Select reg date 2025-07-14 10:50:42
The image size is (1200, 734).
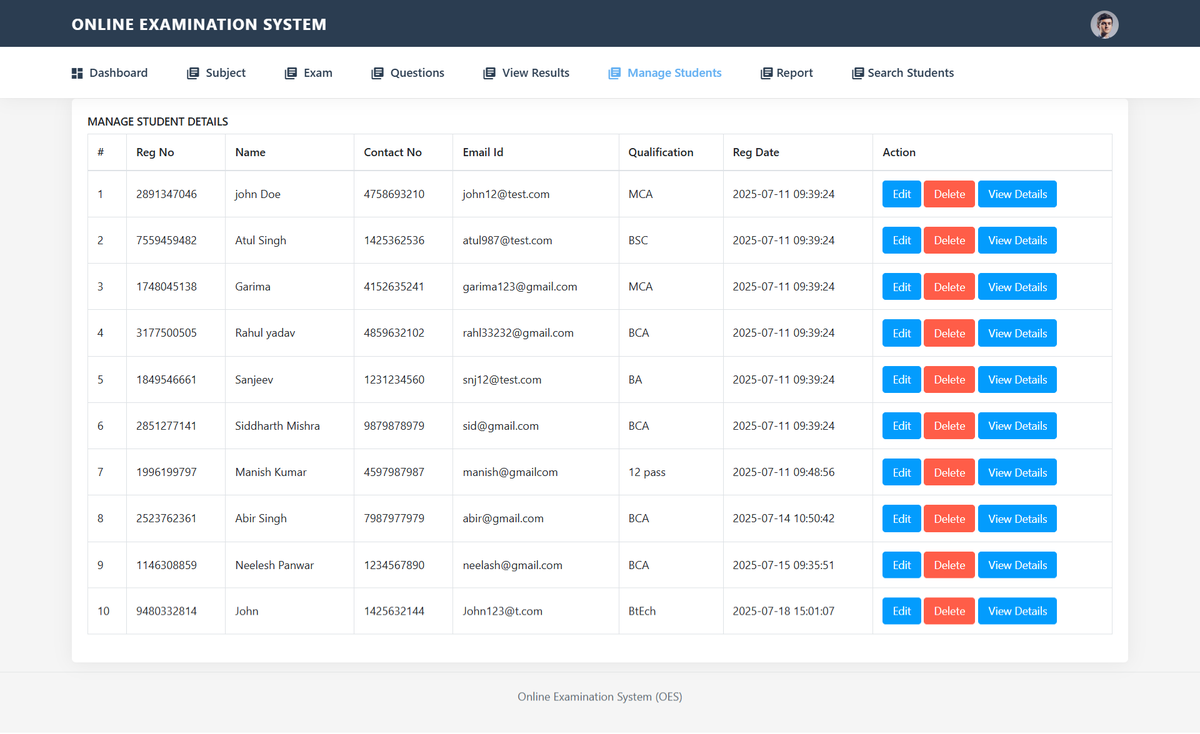[783, 518]
